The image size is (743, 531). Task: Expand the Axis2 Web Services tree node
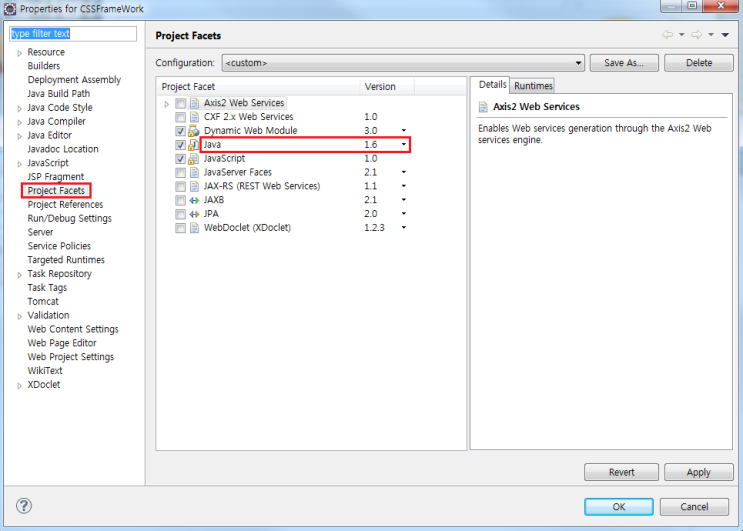(x=166, y=103)
